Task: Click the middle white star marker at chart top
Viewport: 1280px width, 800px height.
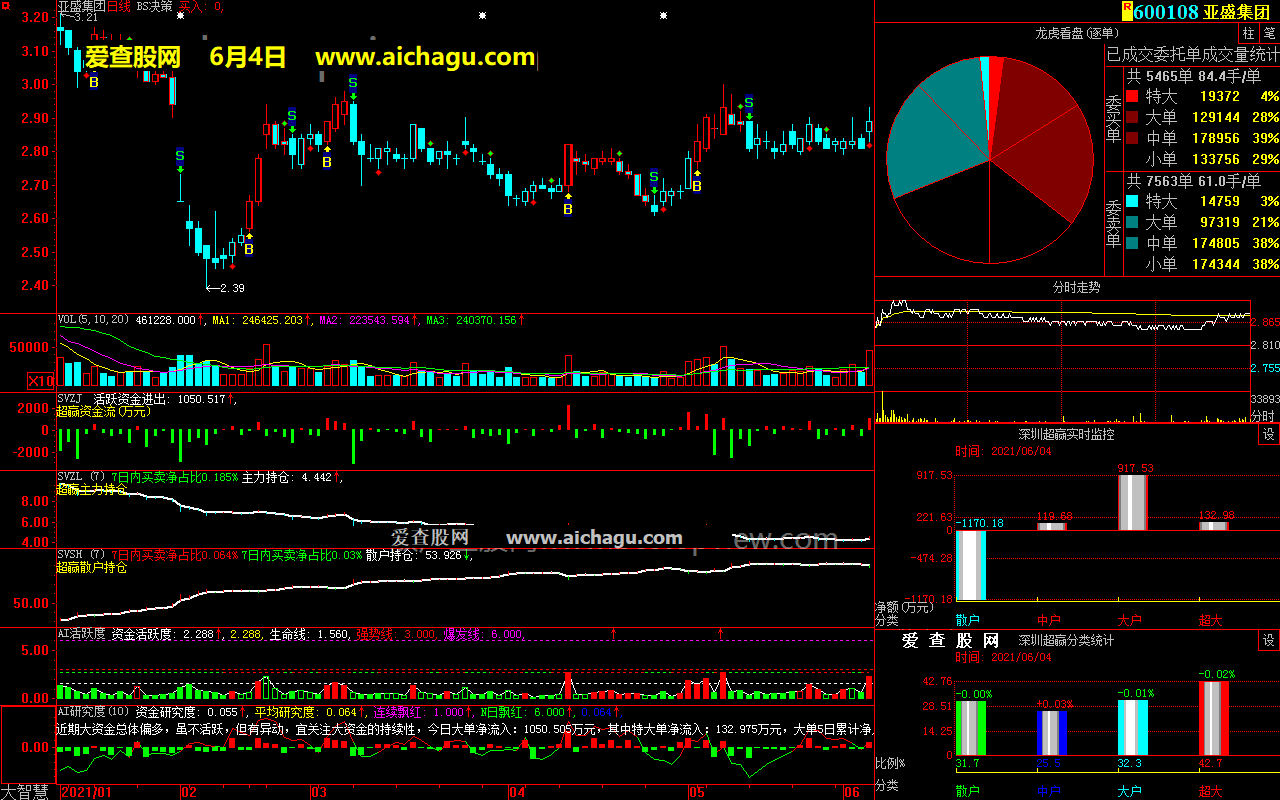Action: [483, 16]
